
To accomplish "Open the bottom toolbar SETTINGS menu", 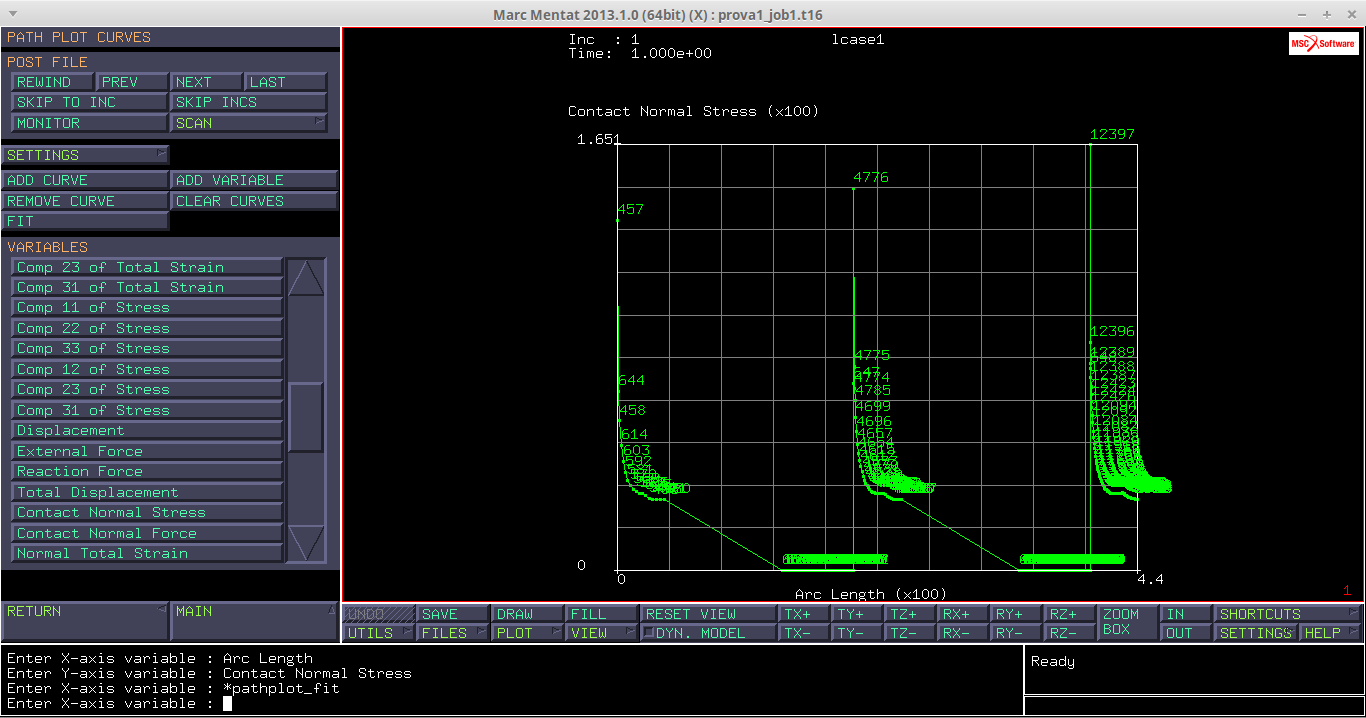I will click(x=1256, y=633).
